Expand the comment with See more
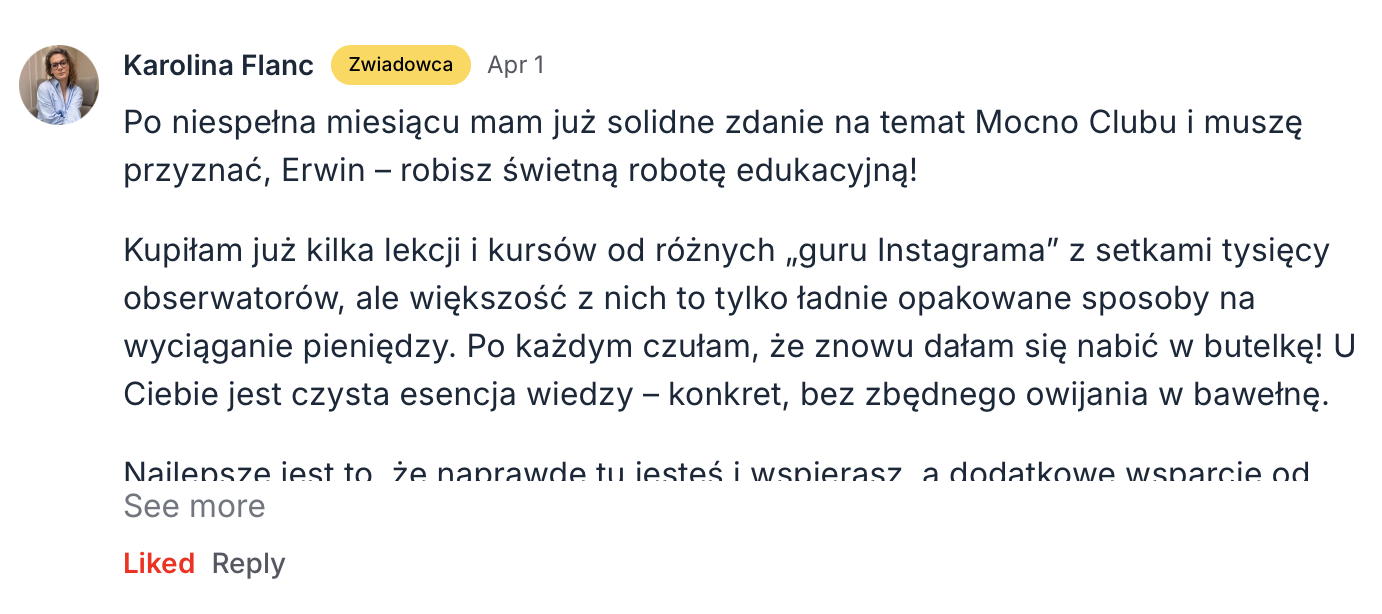The width and height of the screenshot is (1382, 614). point(194,506)
